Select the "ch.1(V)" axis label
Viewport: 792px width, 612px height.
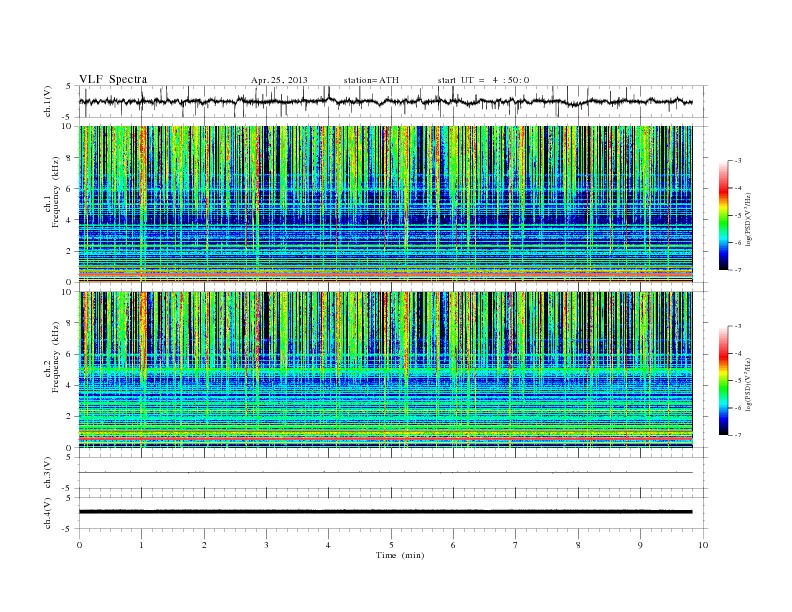pyautogui.click(x=48, y=102)
